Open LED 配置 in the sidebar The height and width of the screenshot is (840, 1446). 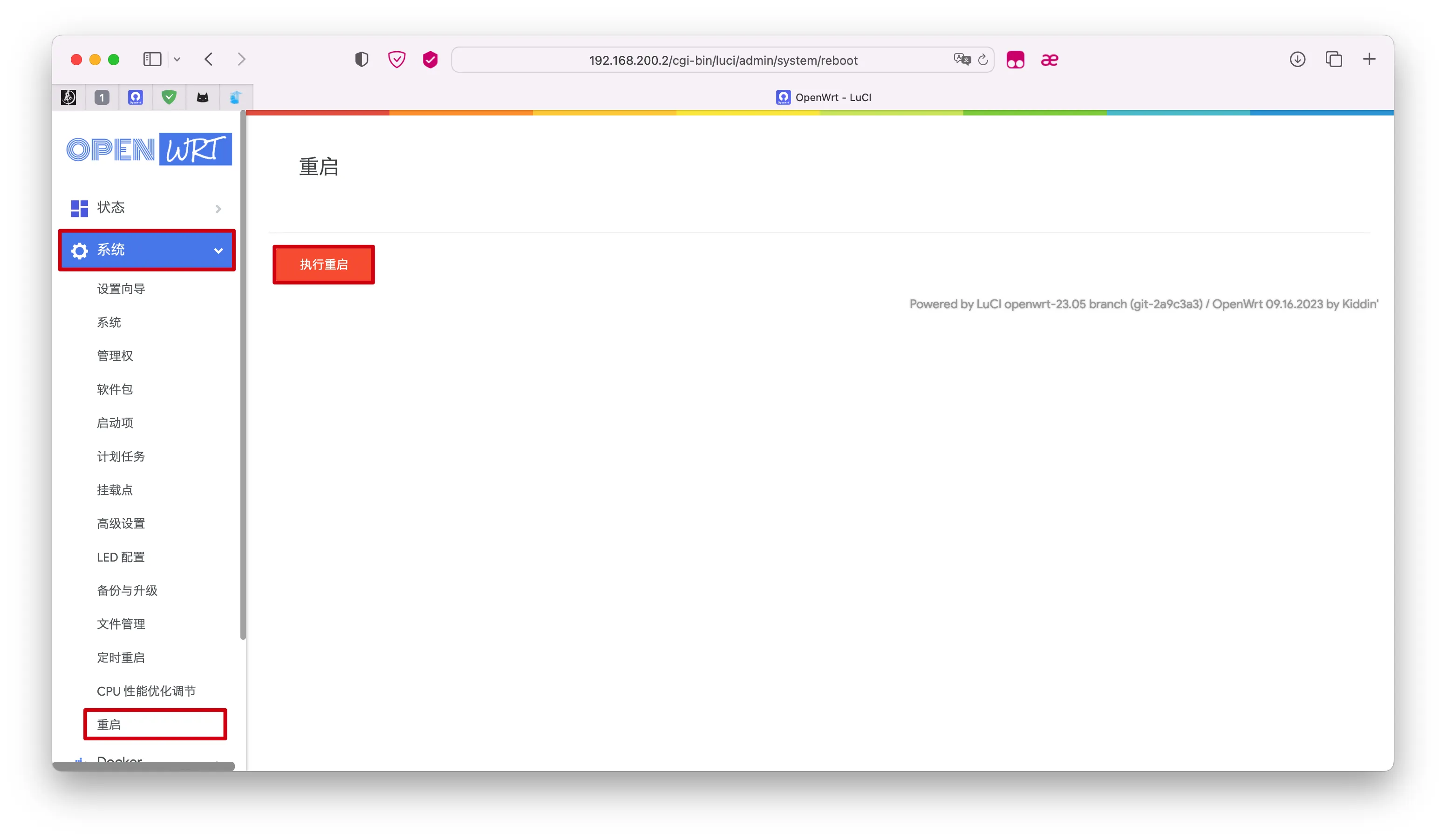[121, 557]
